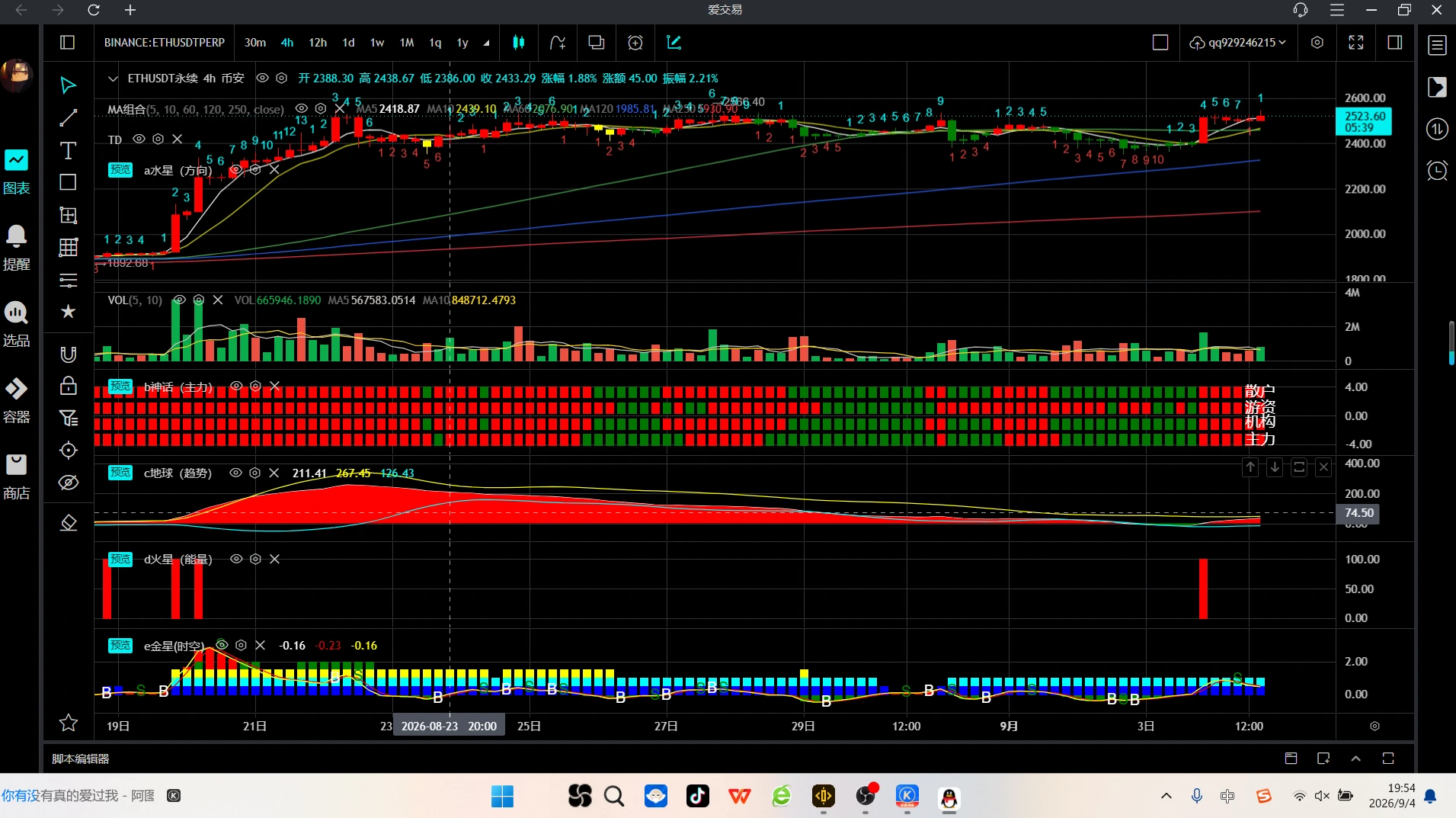Expand the more timeframes dropdown arrow
This screenshot has width=1456, height=818.
click(486, 43)
